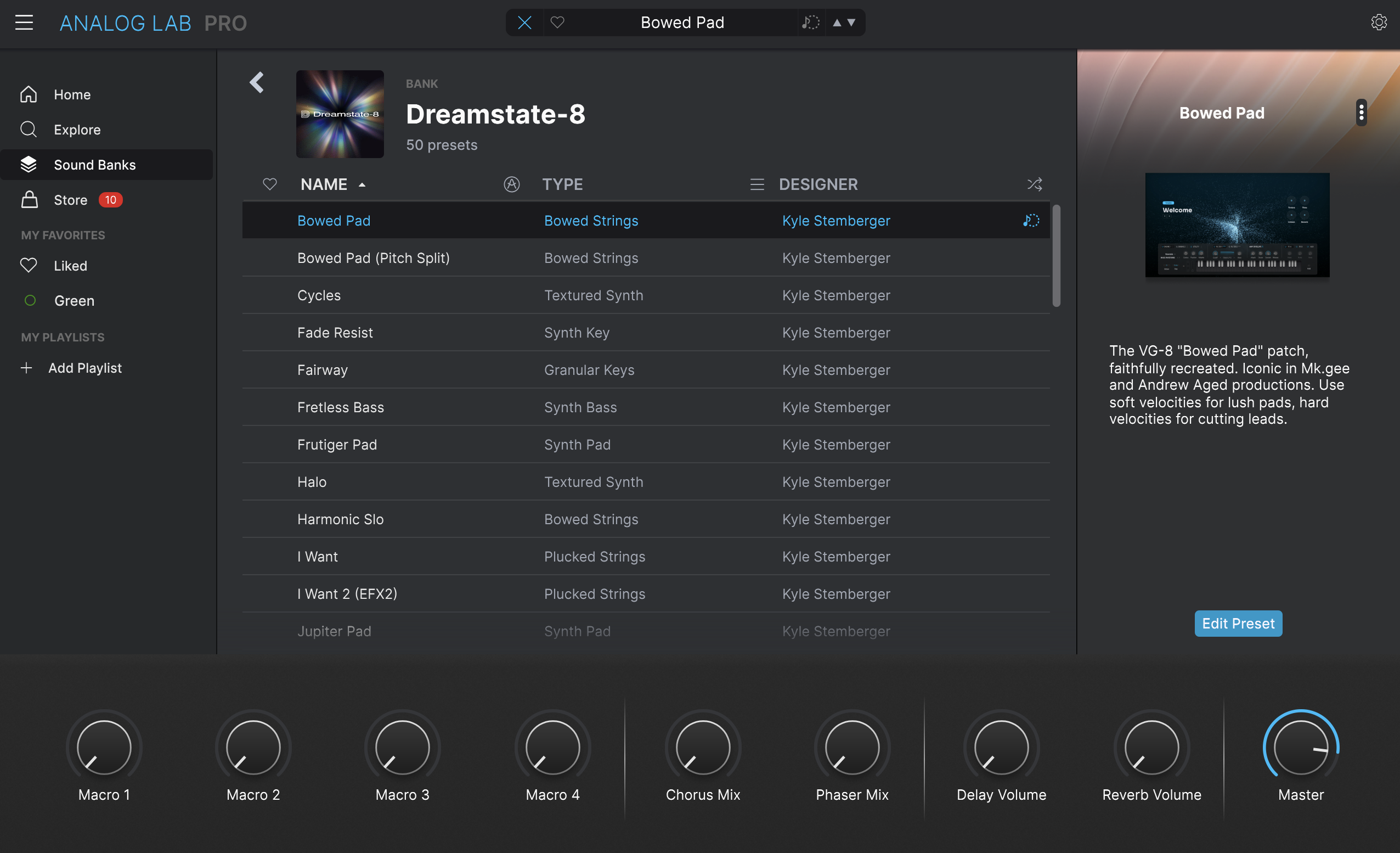The image size is (1400, 853).
Task: Click the preview icon on the Bowed Pad row
Action: 1031,221
